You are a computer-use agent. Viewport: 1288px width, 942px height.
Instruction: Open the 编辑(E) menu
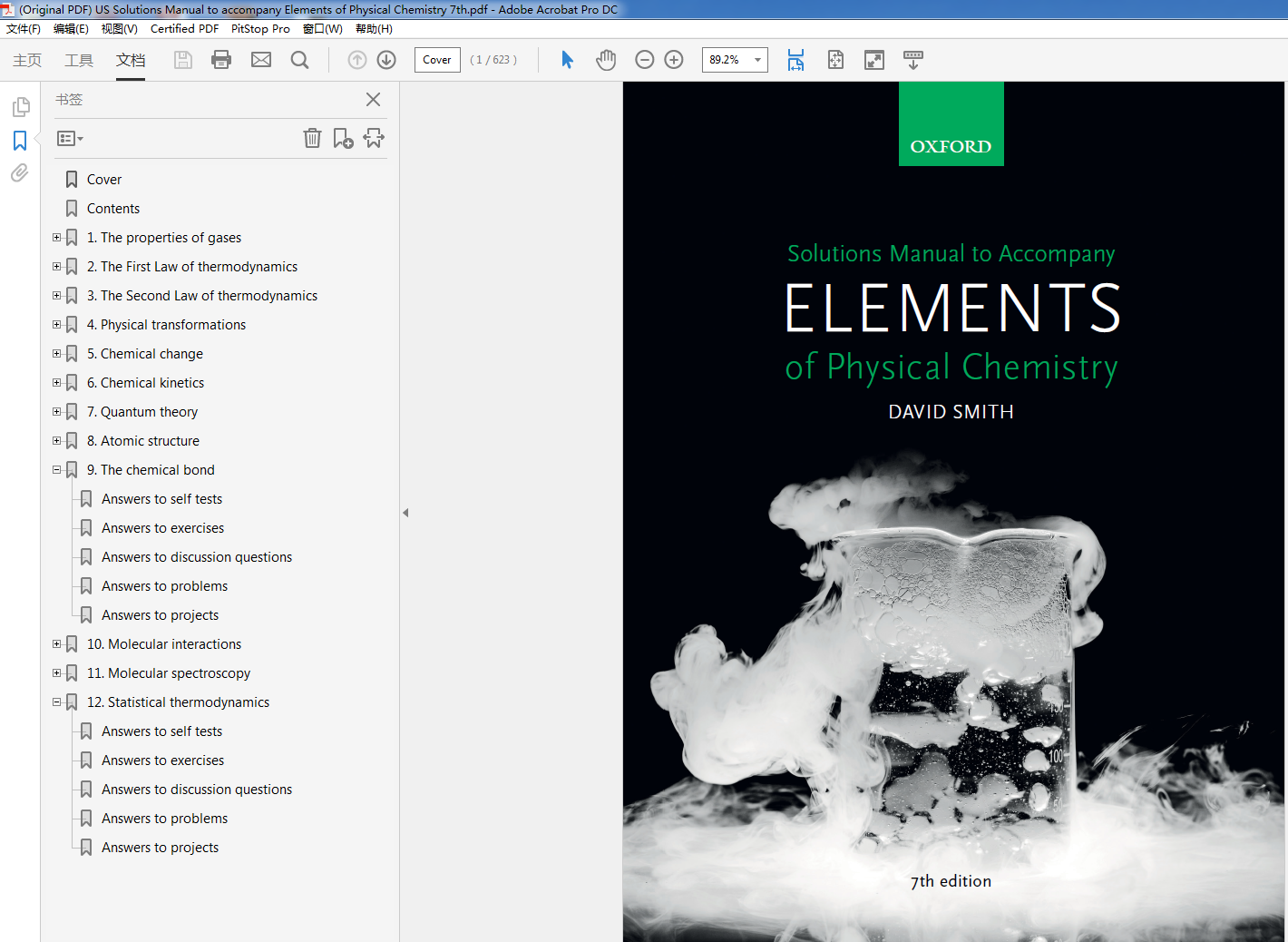coord(71,29)
